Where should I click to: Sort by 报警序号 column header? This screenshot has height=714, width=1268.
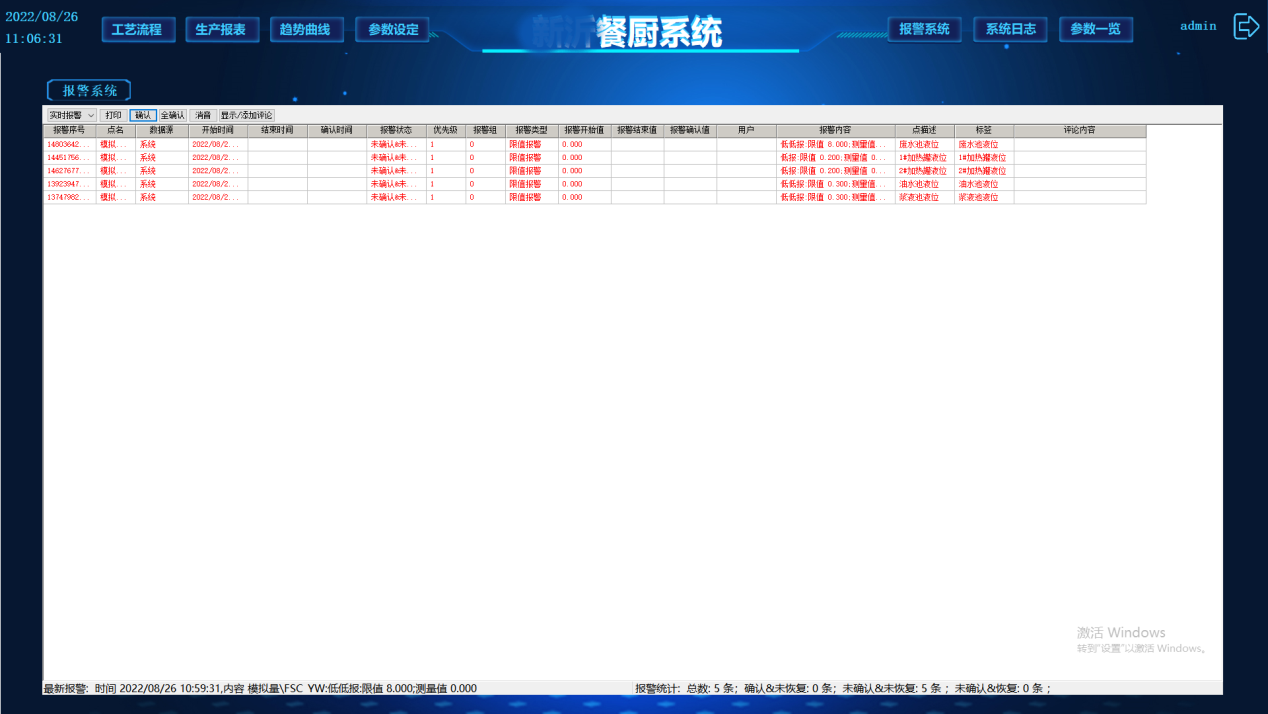pyautogui.click(x=69, y=131)
